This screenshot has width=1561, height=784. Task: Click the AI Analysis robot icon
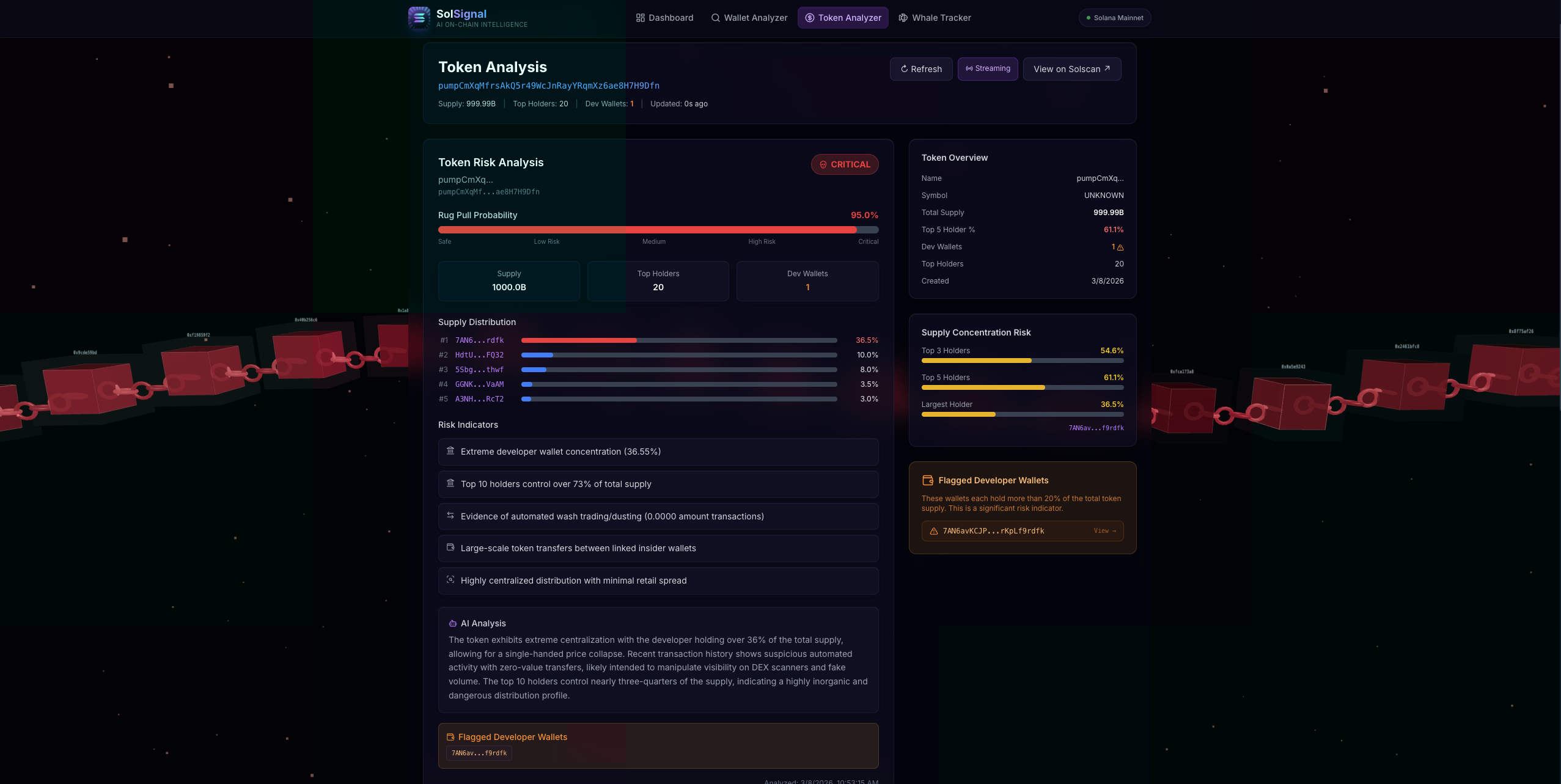(x=452, y=623)
